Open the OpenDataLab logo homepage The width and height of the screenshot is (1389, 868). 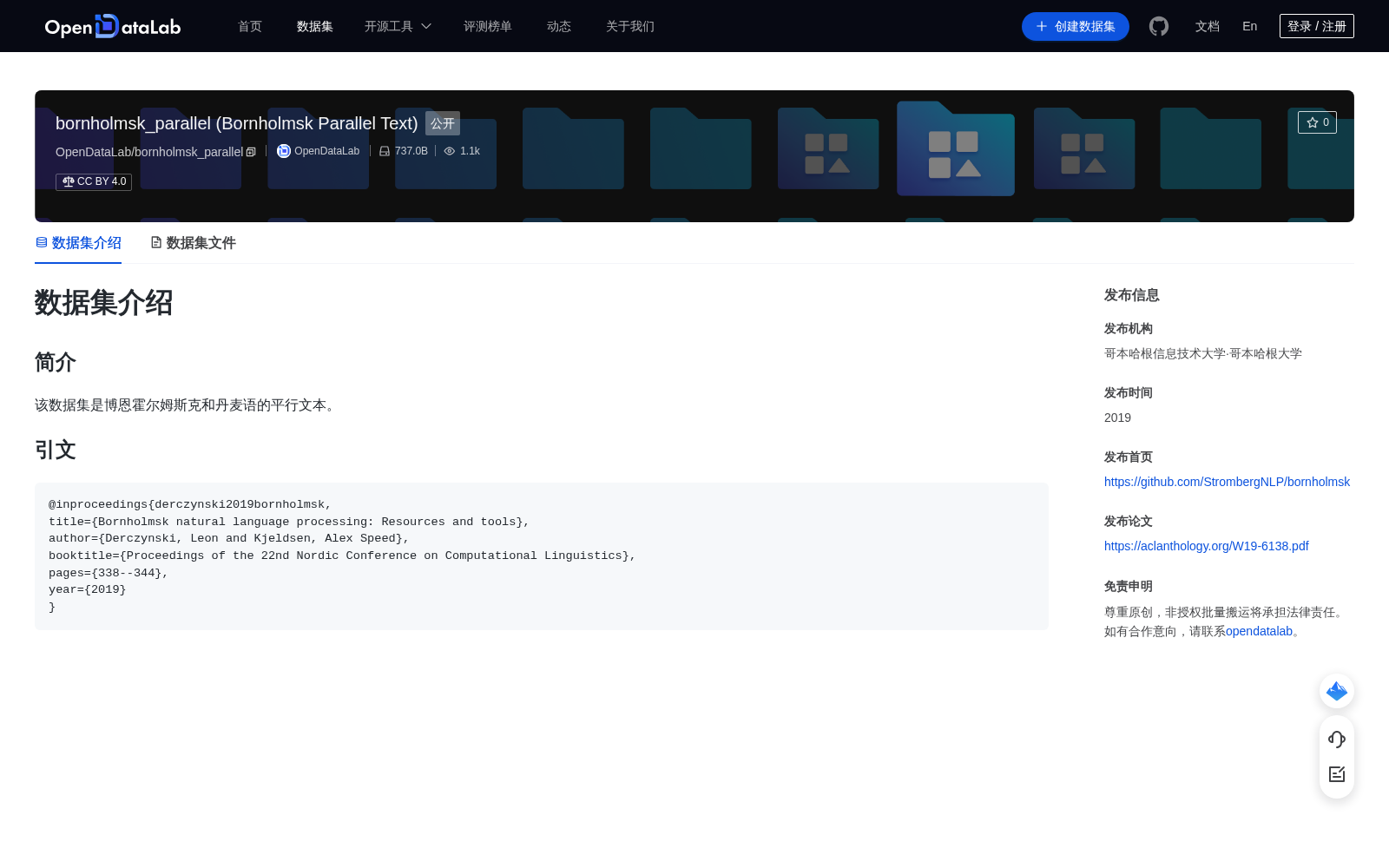[113, 26]
